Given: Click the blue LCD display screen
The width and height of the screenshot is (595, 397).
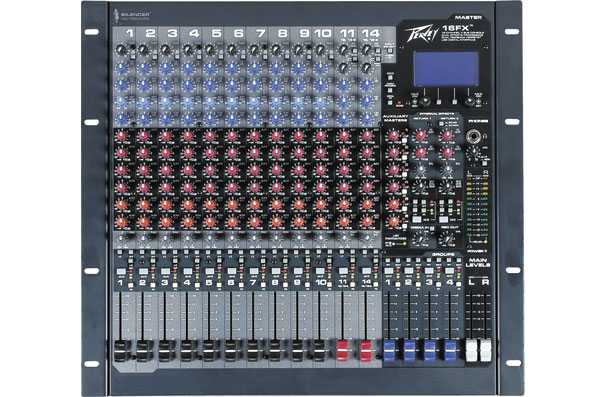Looking at the screenshot, I should [x=446, y=69].
